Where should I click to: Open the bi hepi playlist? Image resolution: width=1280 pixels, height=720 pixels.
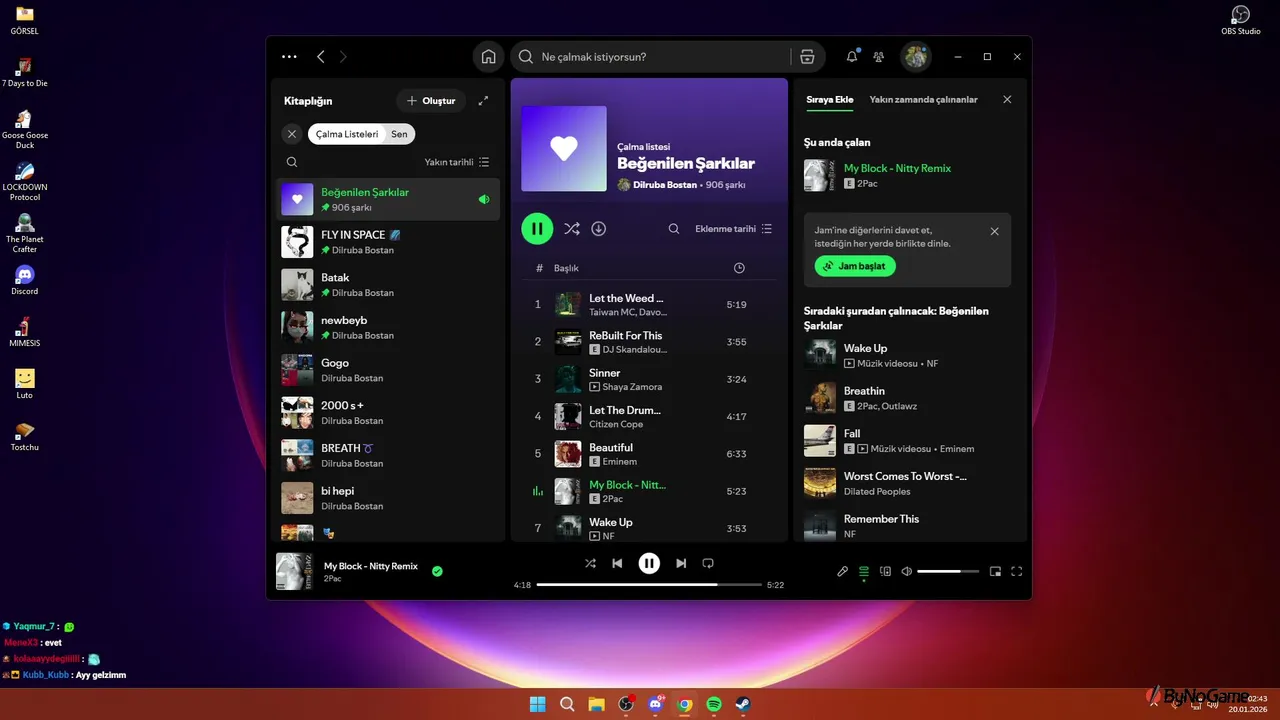pos(388,498)
